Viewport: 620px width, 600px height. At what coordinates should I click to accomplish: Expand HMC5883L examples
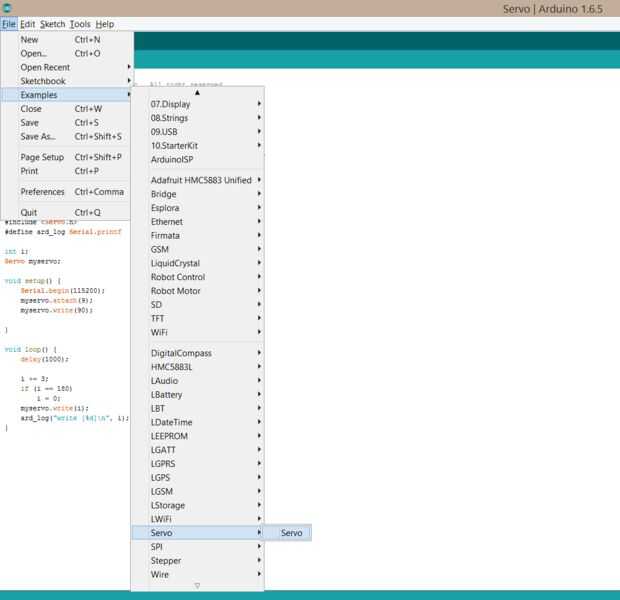click(x=198, y=367)
